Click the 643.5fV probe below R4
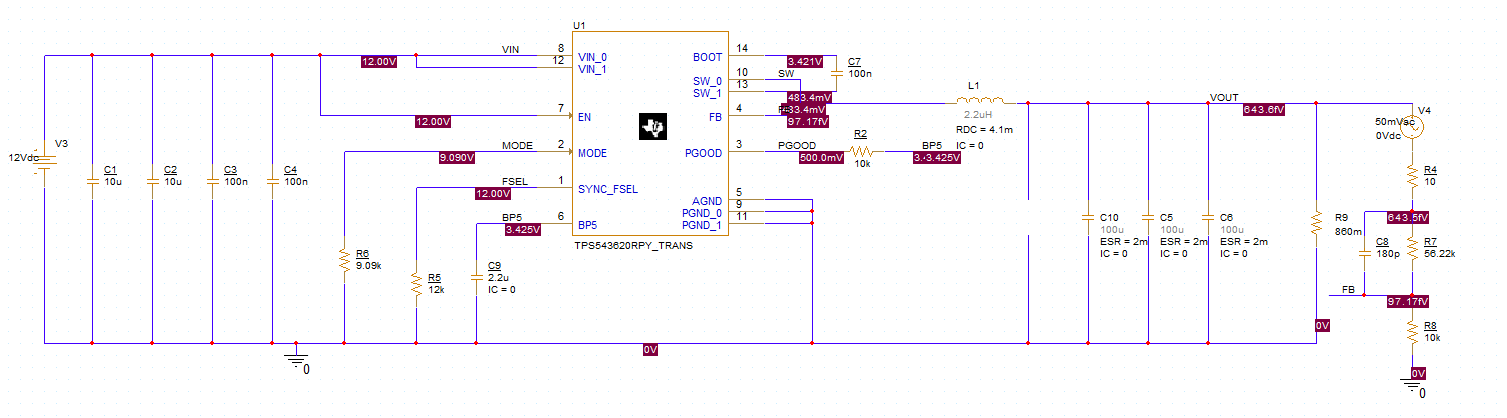Viewport: 1507px width, 418px height. [1408, 217]
